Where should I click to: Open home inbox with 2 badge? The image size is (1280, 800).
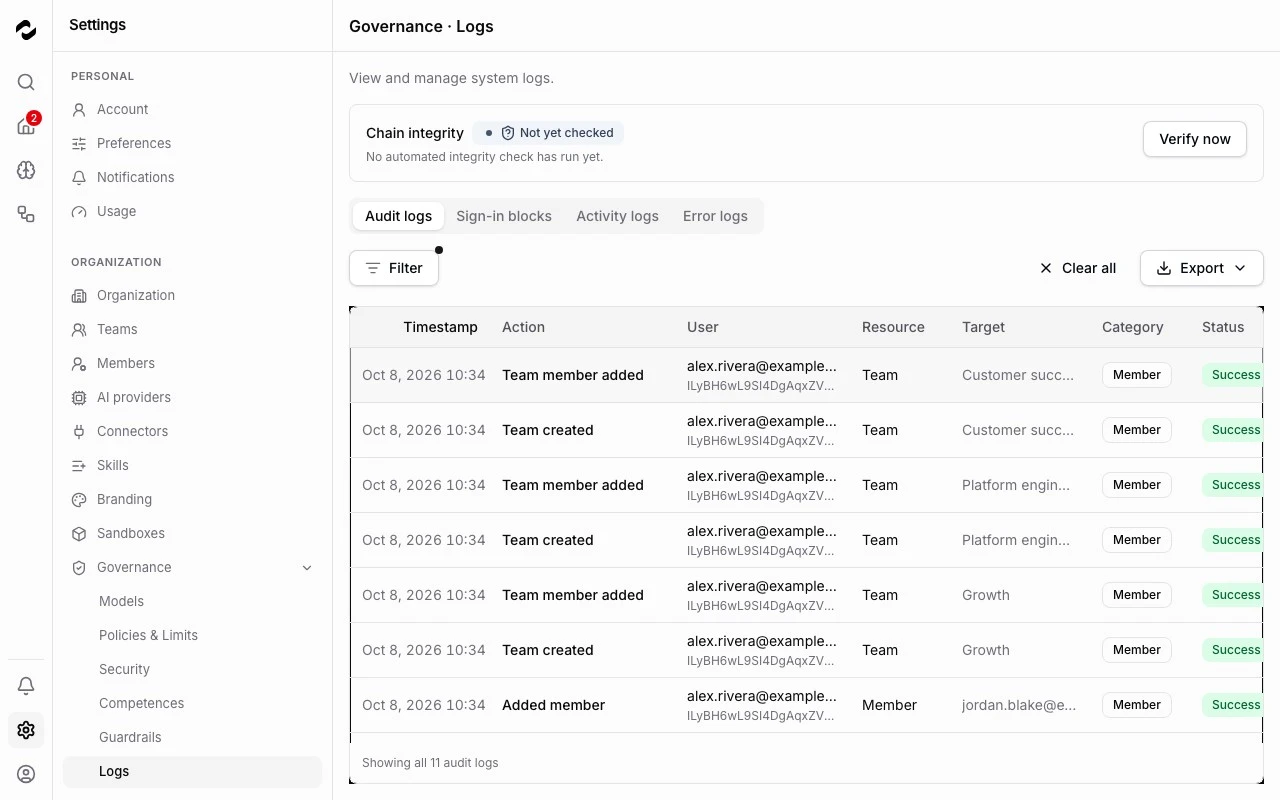tap(26, 126)
